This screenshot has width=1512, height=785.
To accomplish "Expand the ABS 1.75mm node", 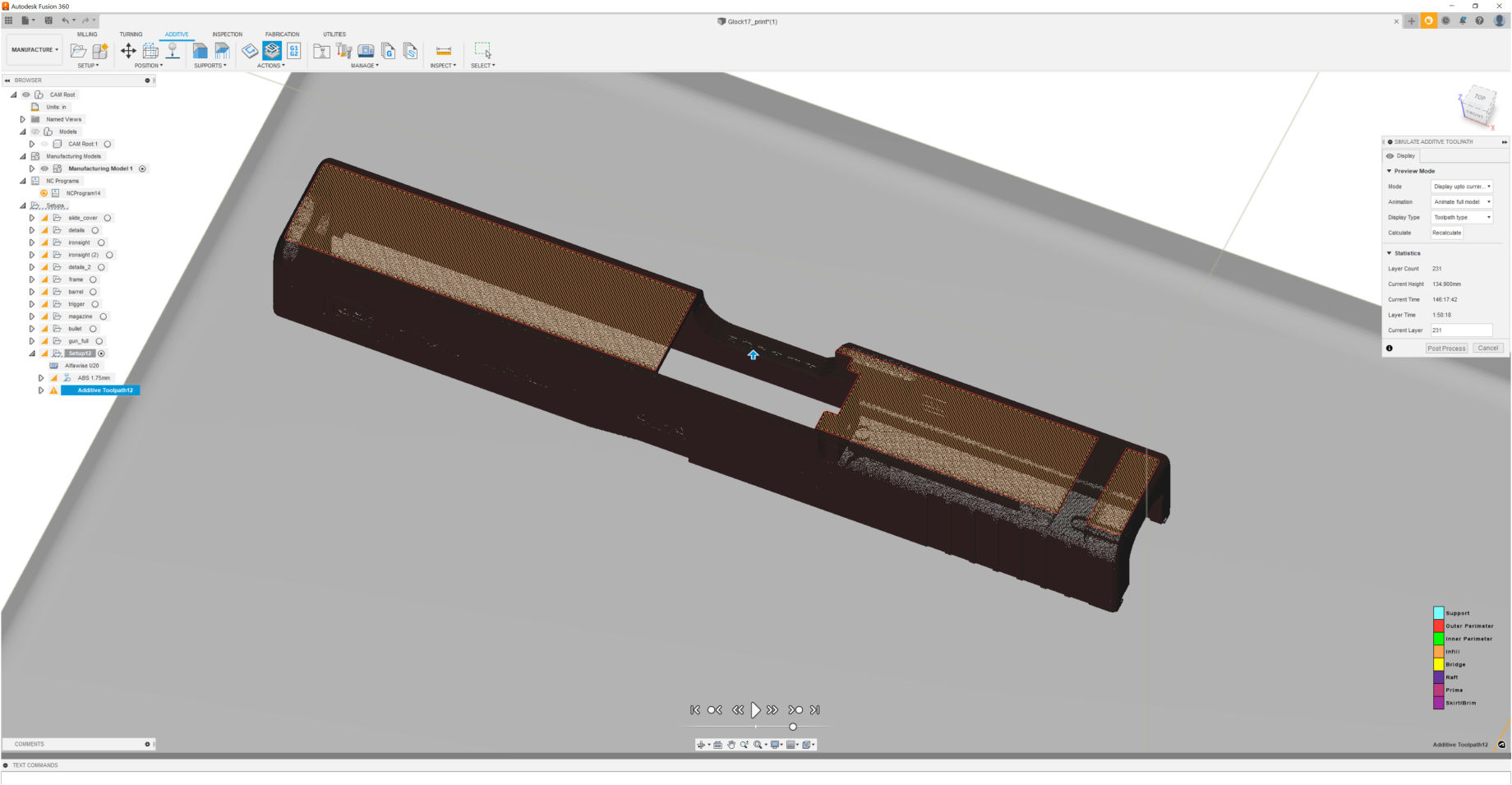I will pyautogui.click(x=41, y=378).
